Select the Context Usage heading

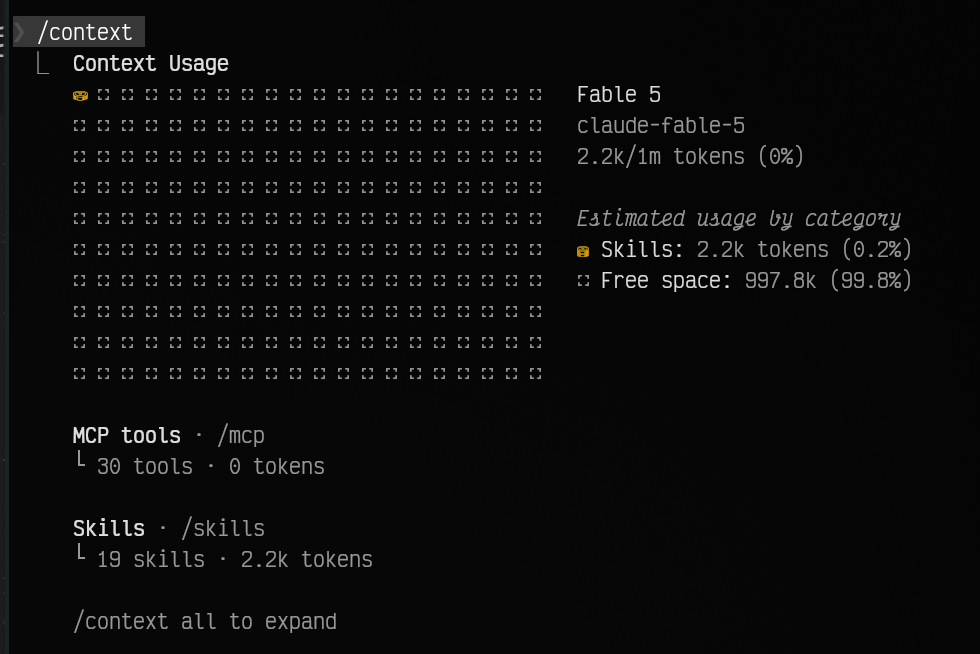tap(151, 63)
